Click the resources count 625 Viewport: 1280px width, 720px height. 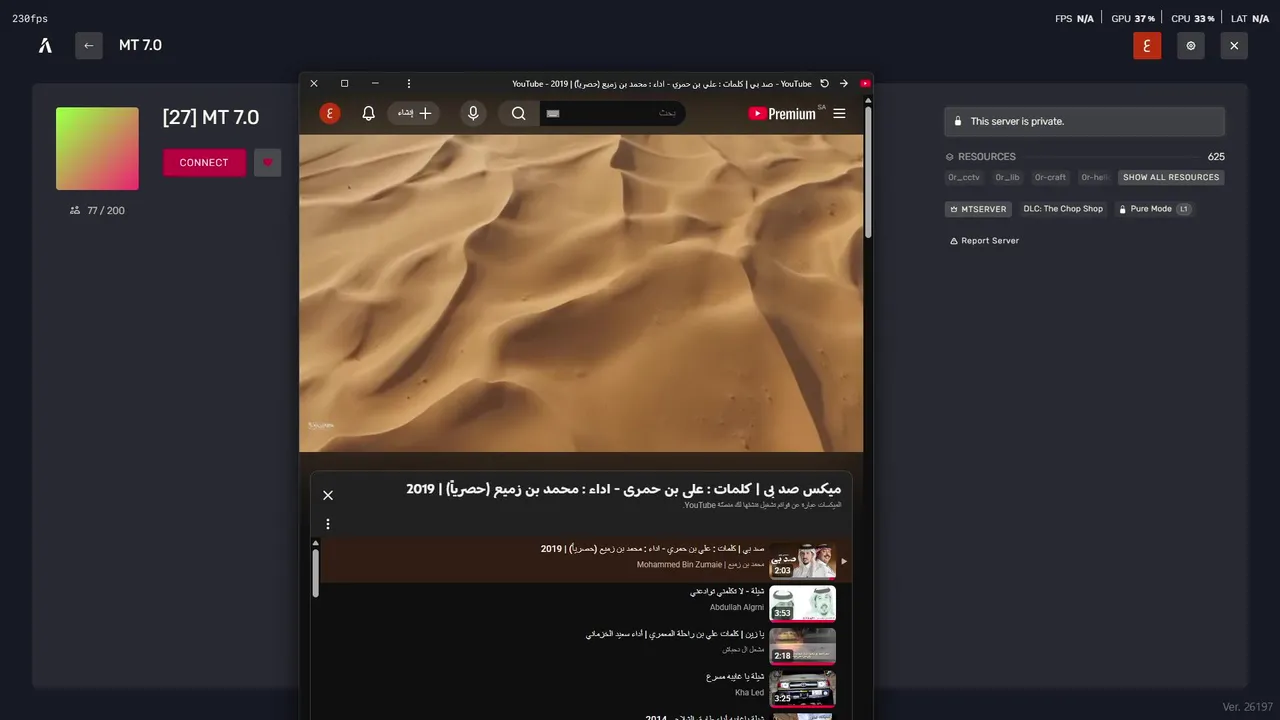(x=1216, y=157)
